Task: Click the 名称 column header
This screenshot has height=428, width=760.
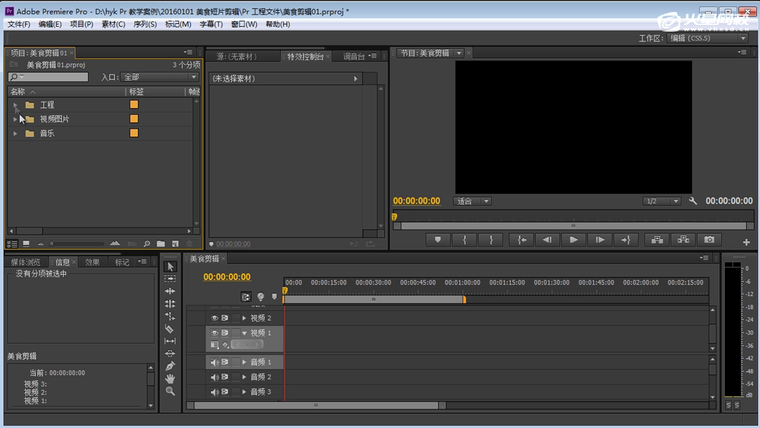Action: point(18,91)
